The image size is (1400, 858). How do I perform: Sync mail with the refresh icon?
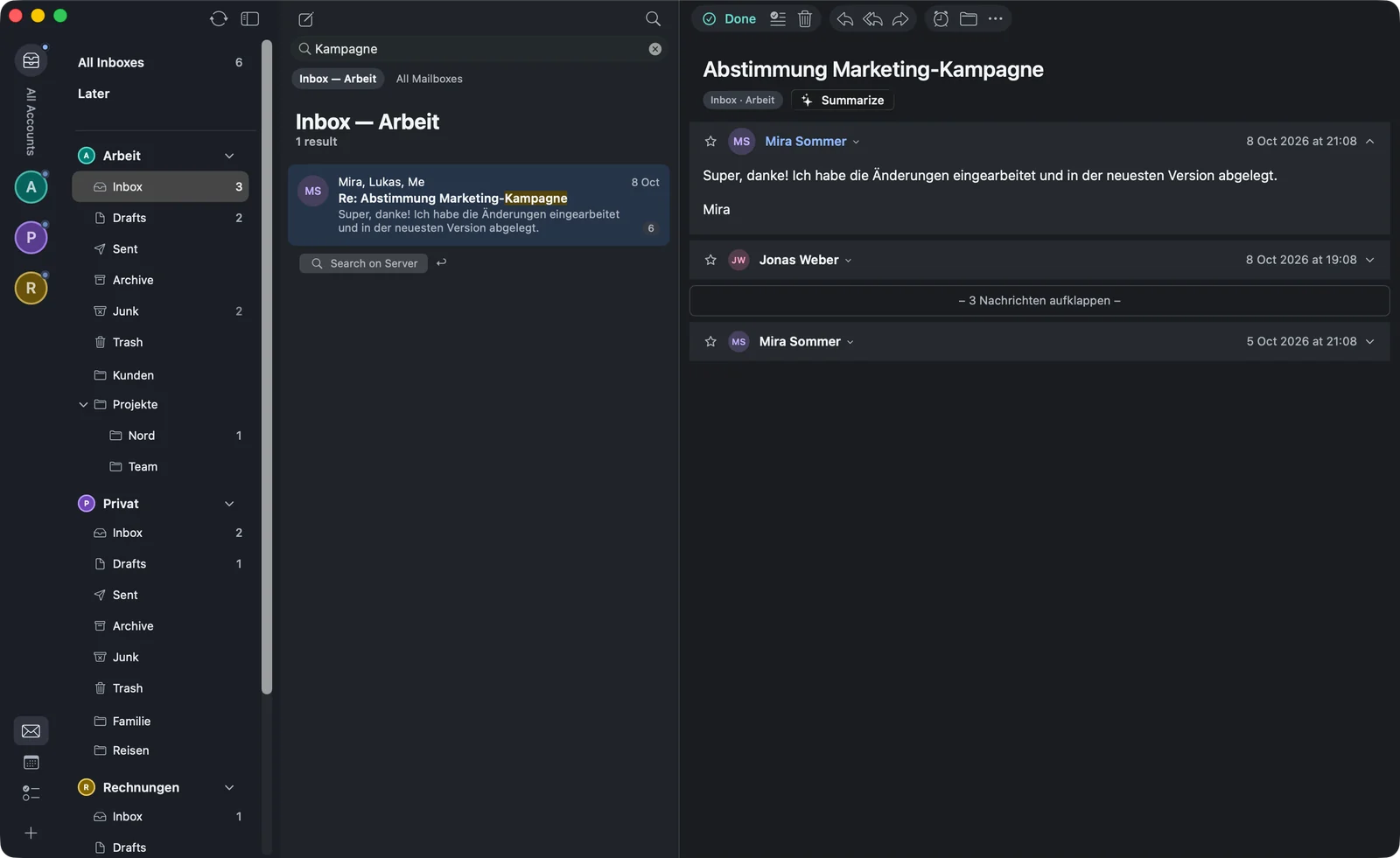click(219, 18)
